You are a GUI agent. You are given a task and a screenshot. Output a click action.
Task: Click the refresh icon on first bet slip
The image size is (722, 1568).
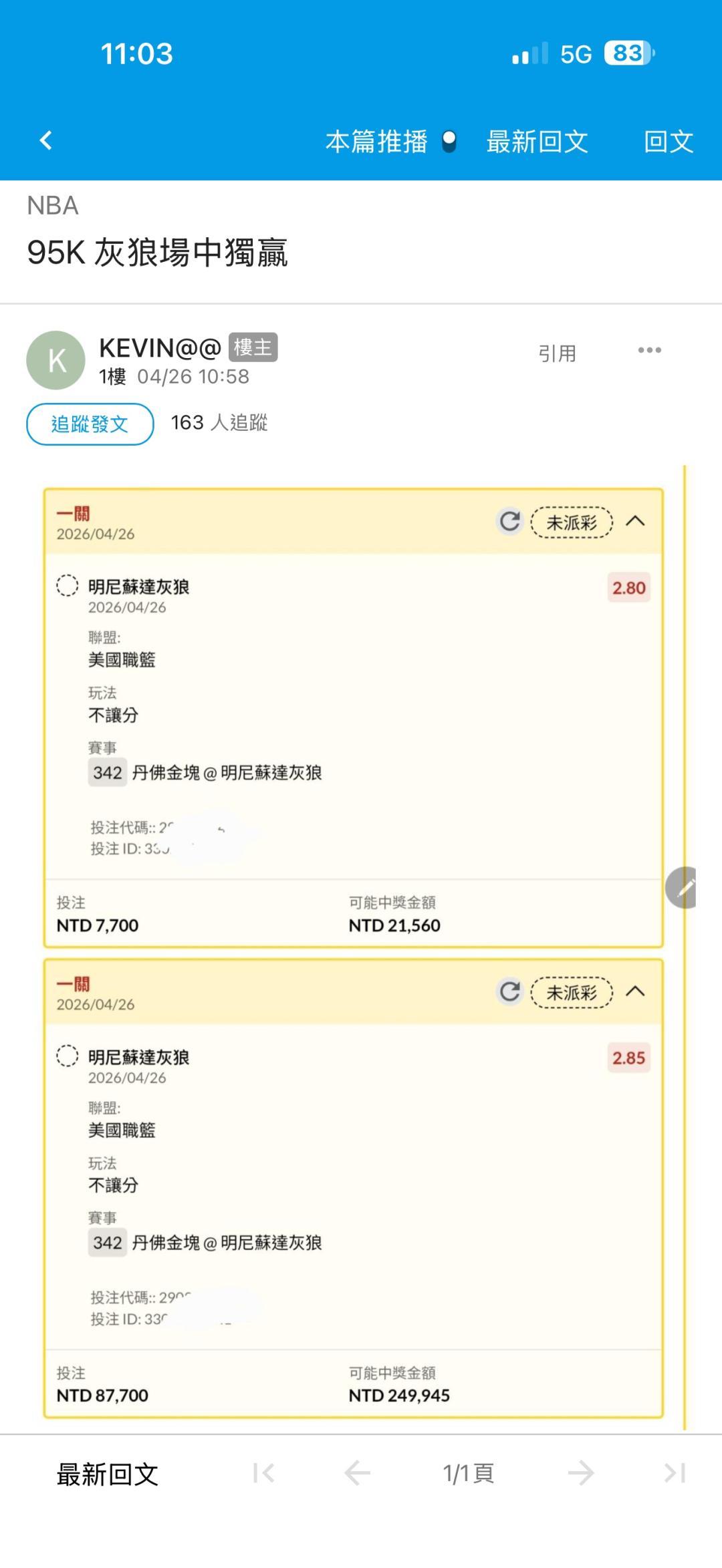point(510,521)
